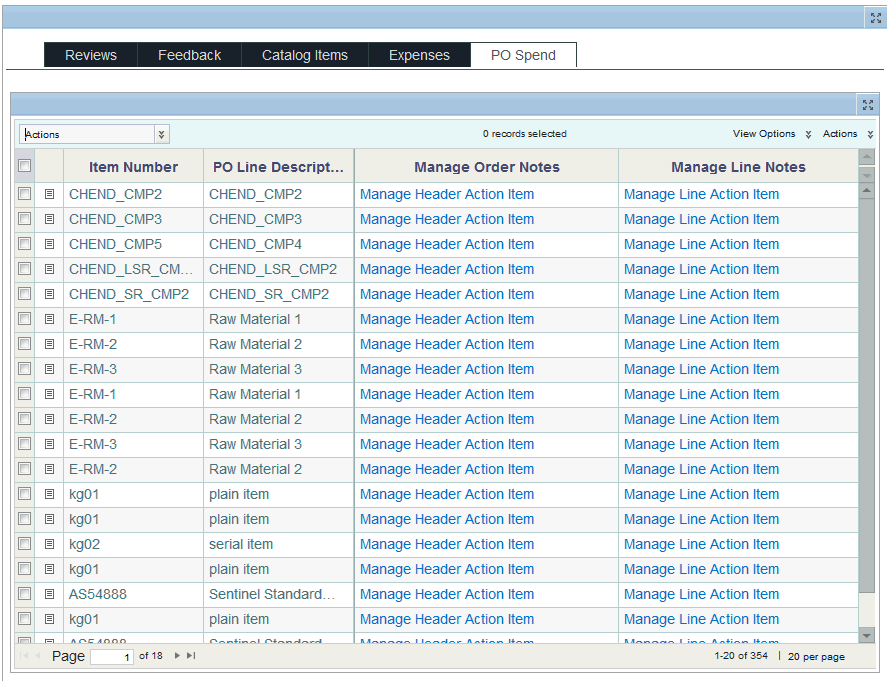Check the CHEND_SR_CMP2 row checkbox
The width and height of the screenshot is (887, 681).
[24, 294]
